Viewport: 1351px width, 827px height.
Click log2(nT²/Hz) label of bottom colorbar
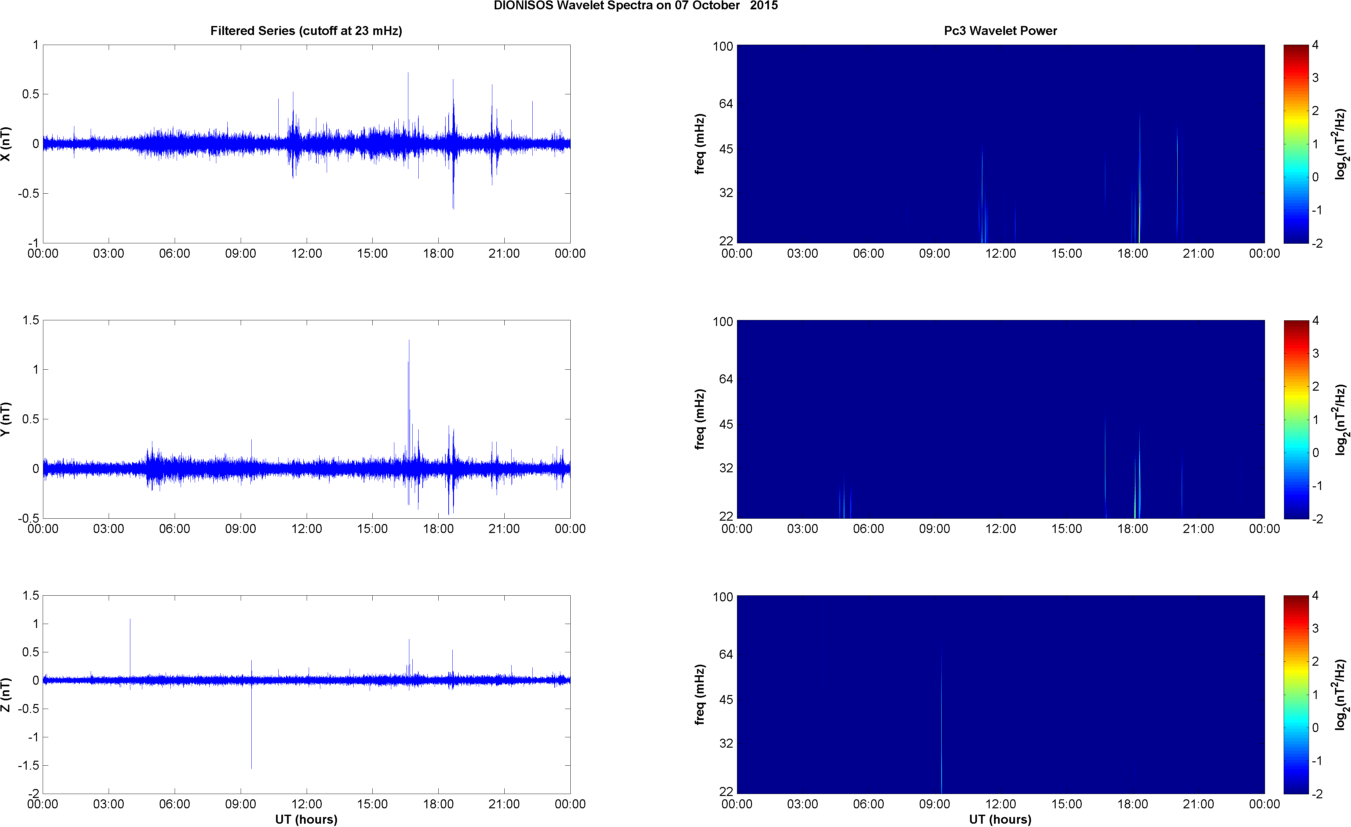point(1342,694)
